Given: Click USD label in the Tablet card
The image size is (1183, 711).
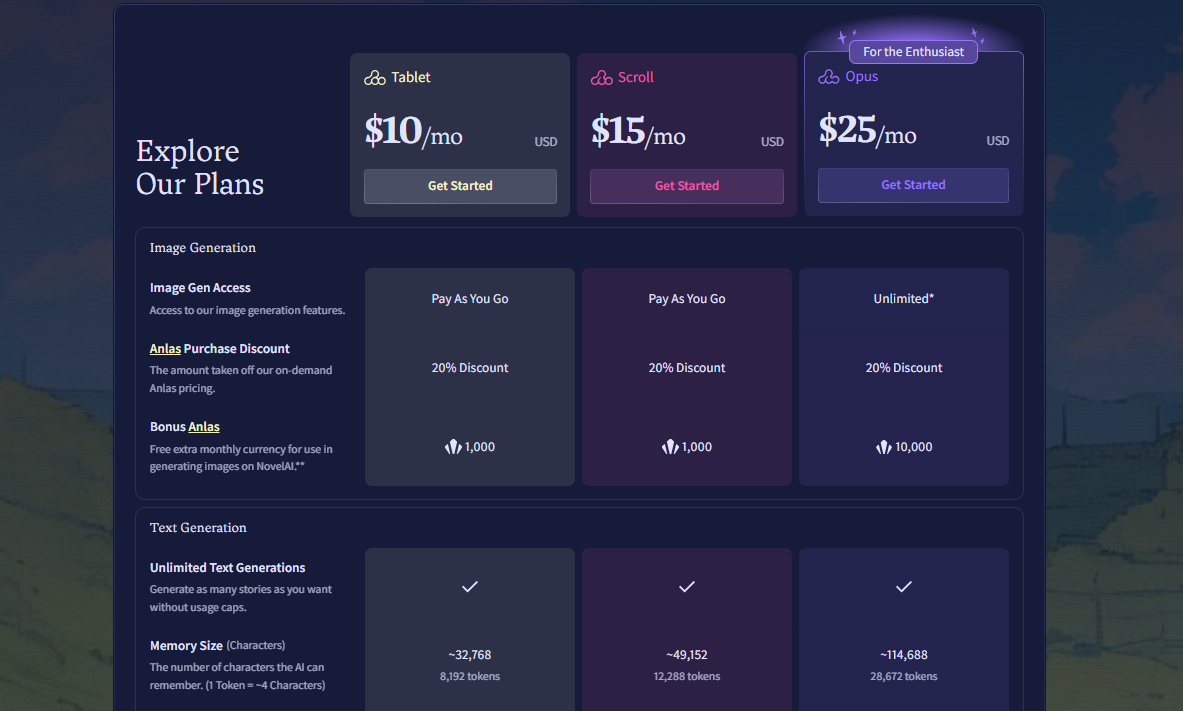Looking at the screenshot, I should [546, 142].
